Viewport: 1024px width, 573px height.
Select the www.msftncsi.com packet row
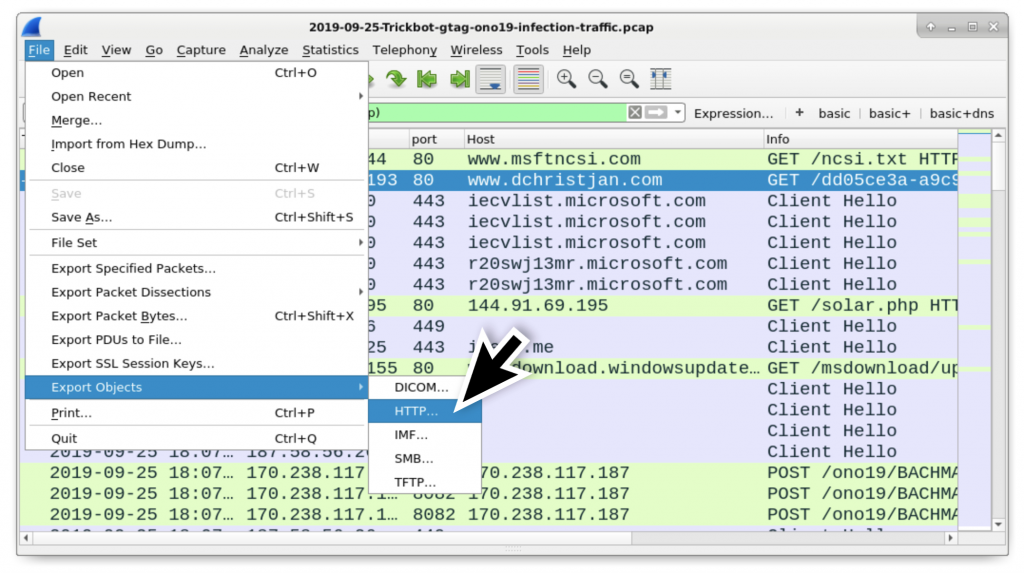point(662,159)
